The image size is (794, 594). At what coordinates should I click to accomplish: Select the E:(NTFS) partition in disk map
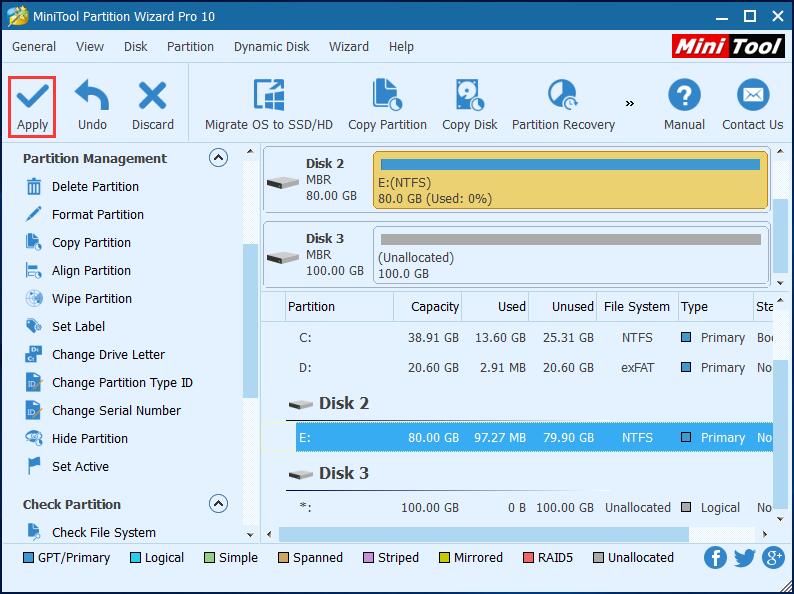coord(570,180)
